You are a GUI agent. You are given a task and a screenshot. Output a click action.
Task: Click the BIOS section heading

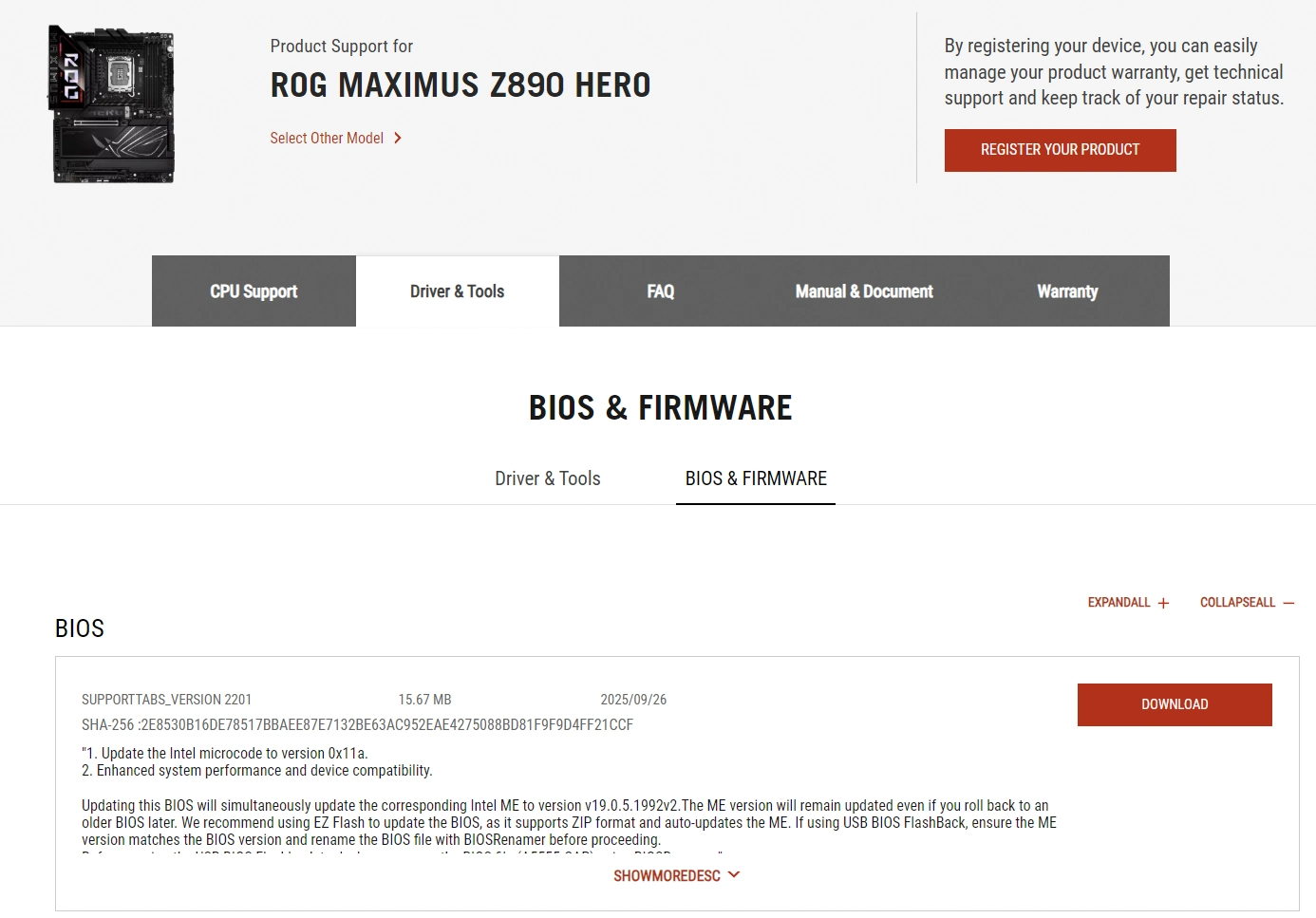[80, 628]
